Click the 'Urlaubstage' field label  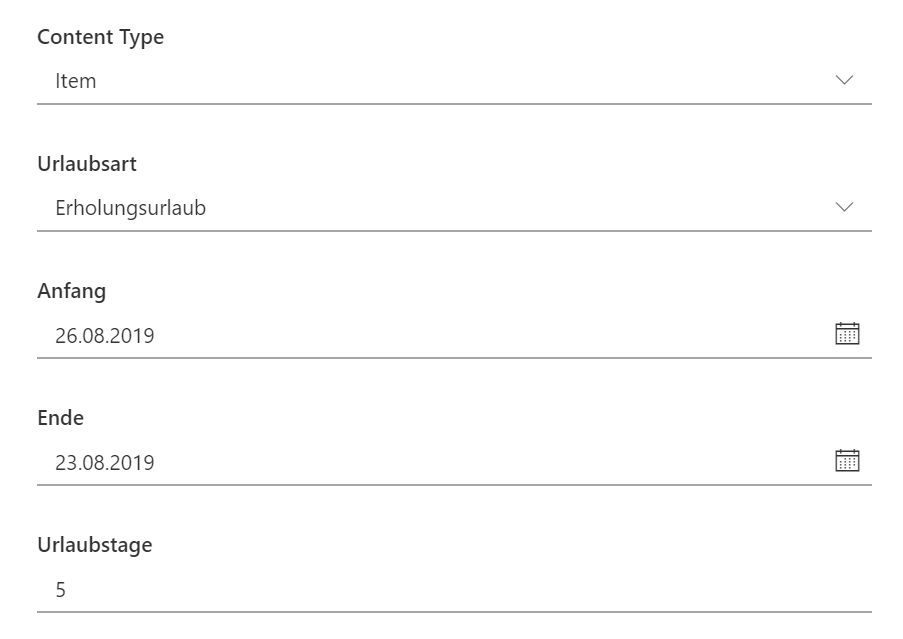pyautogui.click(x=94, y=545)
